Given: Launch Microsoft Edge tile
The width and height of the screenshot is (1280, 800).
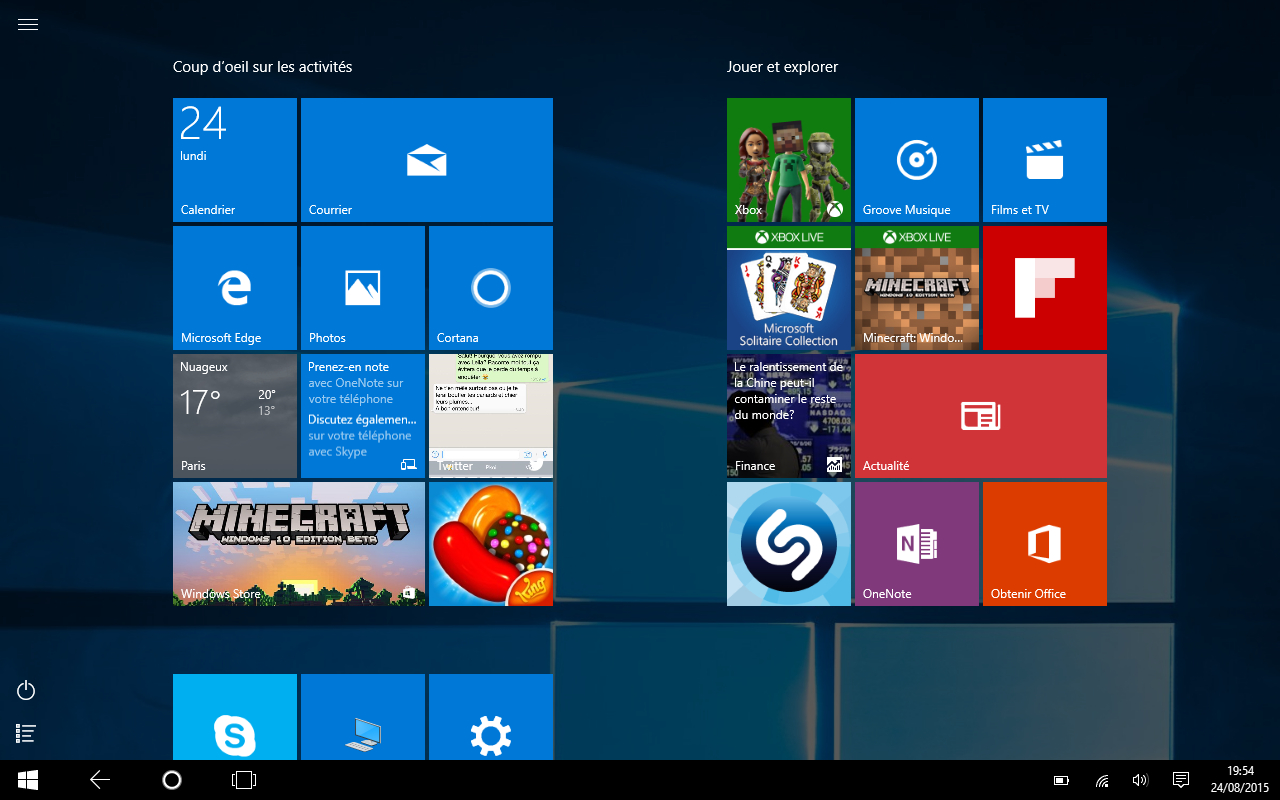Looking at the screenshot, I should (x=235, y=288).
